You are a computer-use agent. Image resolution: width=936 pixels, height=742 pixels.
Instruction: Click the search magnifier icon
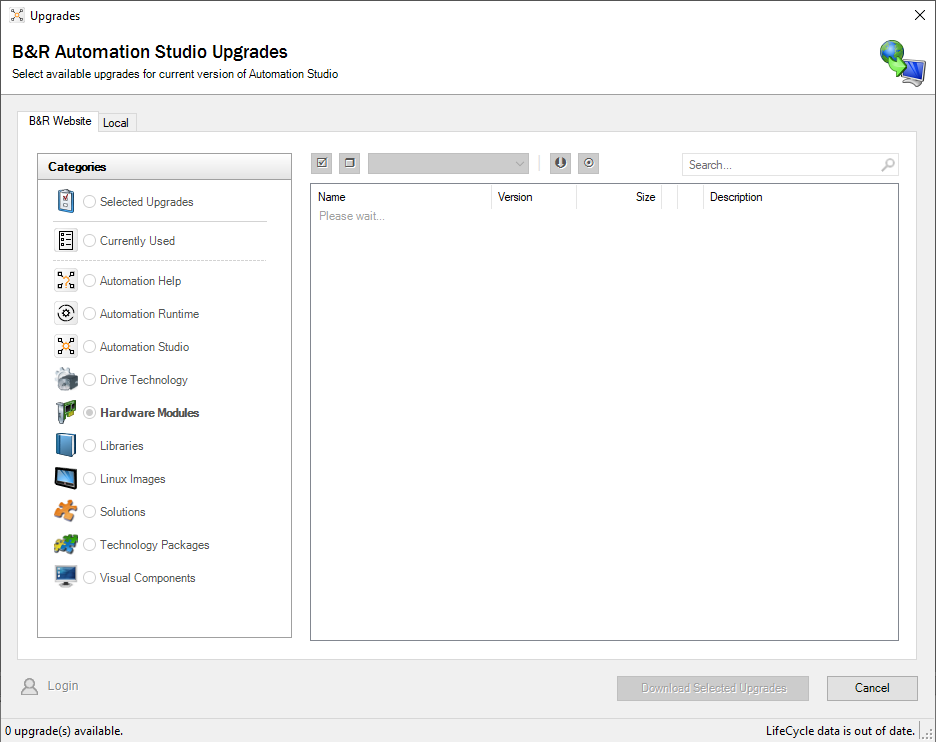tap(888, 165)
